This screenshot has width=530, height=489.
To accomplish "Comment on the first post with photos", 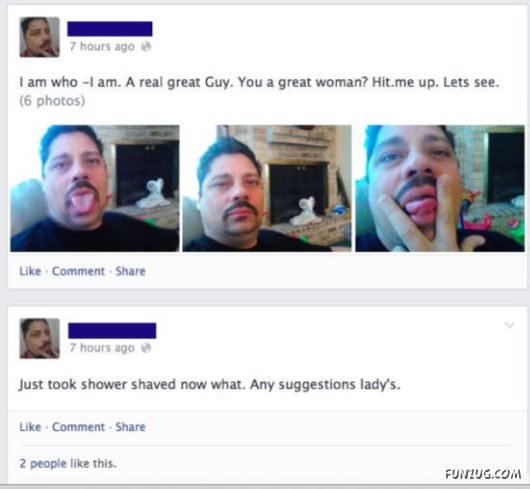I will coord(78,271).
